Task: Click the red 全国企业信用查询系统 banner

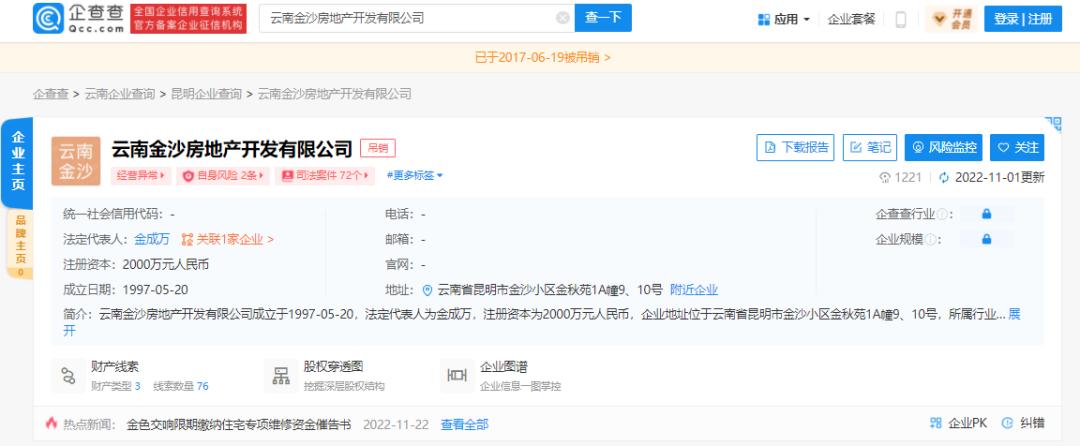Action: click(x=188, y=19)
